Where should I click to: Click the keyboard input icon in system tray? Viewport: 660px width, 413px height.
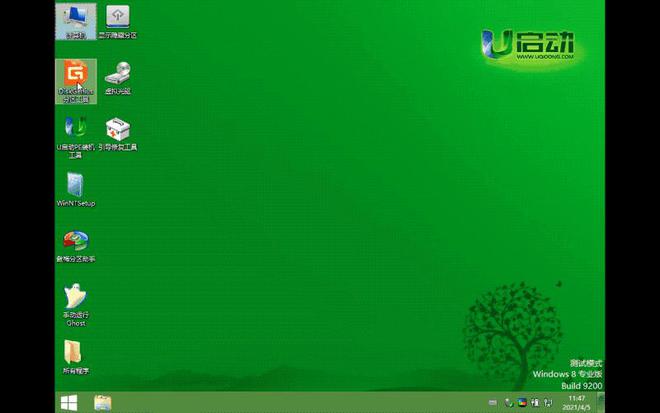click(x=492, y=403)
